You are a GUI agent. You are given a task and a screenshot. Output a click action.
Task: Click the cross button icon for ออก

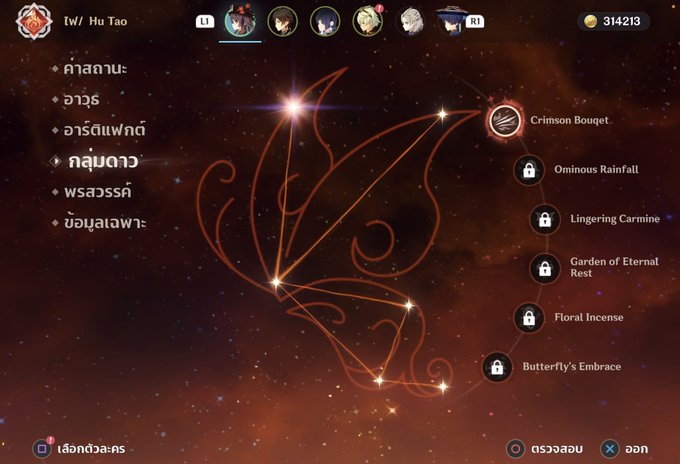(x=610, y=448)
